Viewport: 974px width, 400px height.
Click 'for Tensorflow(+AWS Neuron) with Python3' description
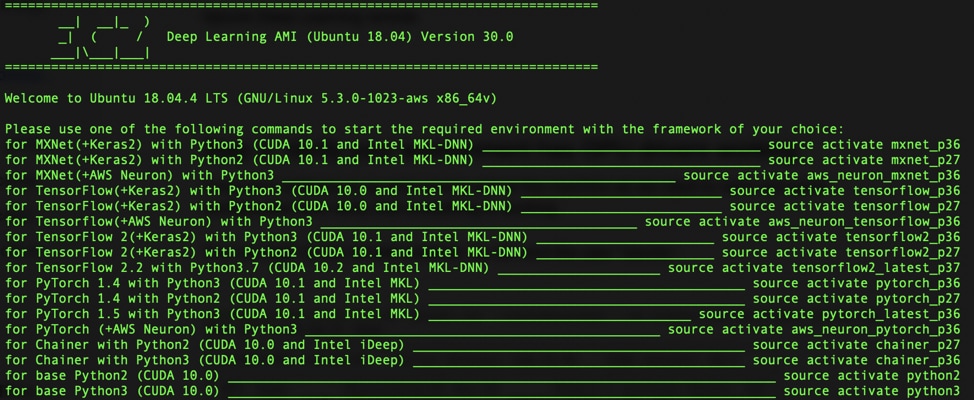(x=158, y=222)
